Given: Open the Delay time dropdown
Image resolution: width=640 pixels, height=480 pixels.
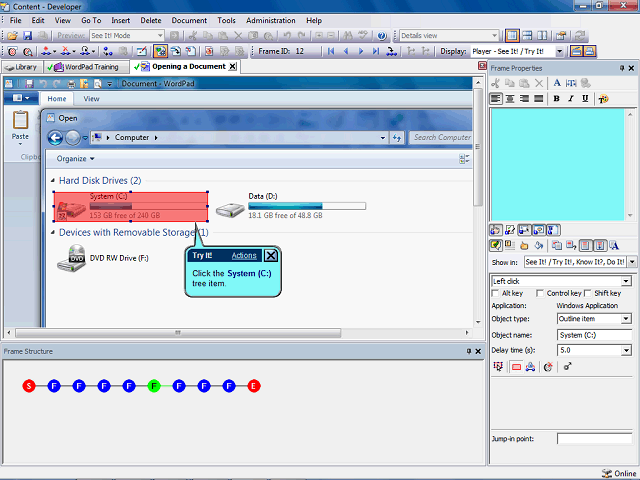Looking at the screenshot, I should coord(626,350).
